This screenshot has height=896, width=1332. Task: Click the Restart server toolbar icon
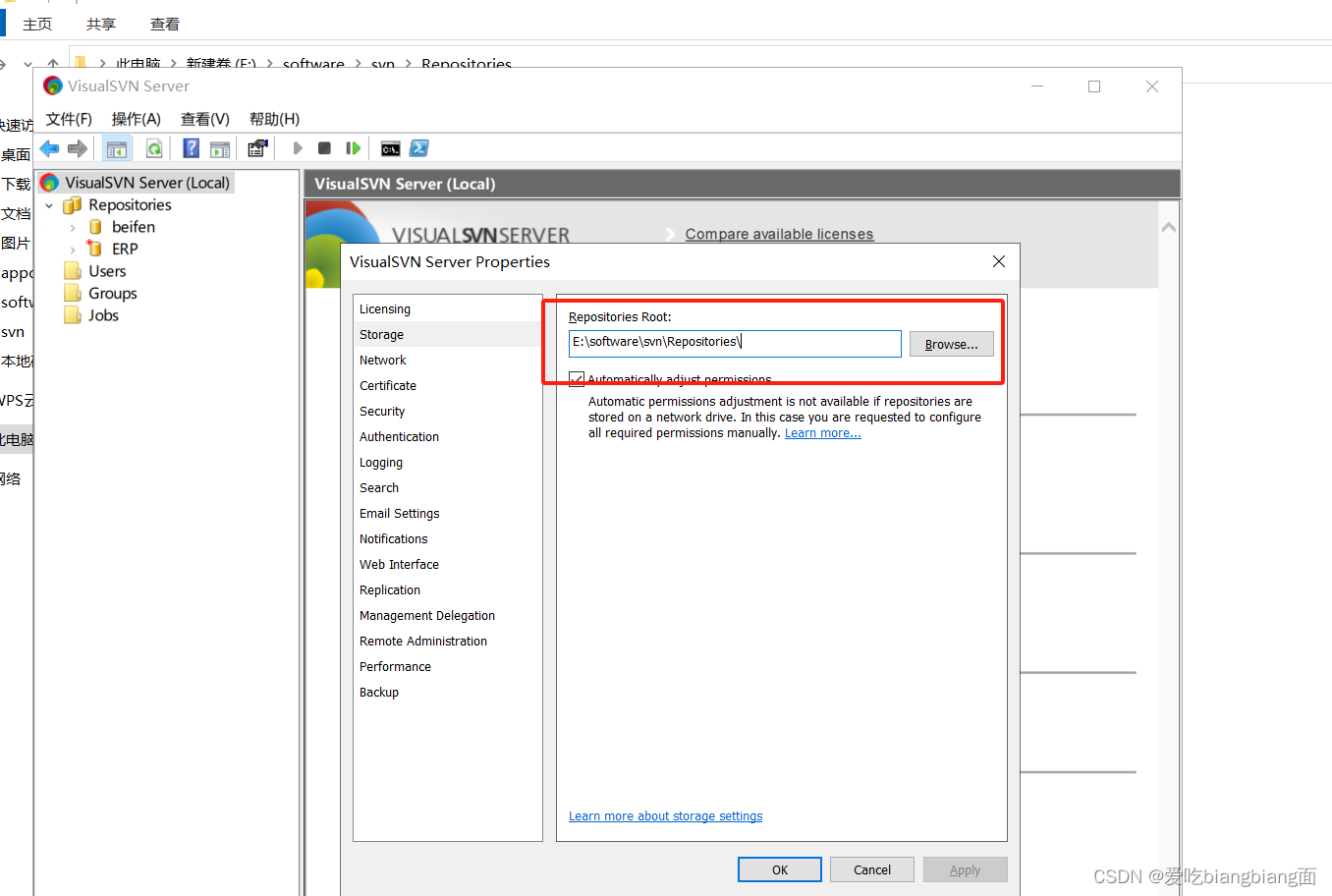point(353,148)
